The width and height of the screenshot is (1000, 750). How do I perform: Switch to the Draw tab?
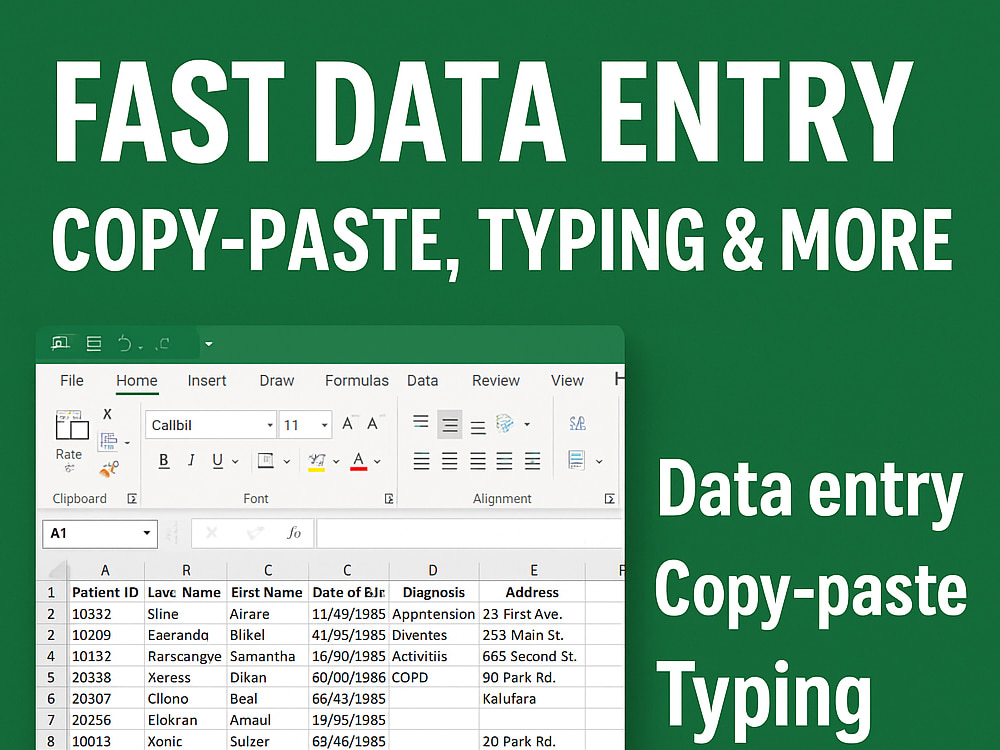point(277,381)
